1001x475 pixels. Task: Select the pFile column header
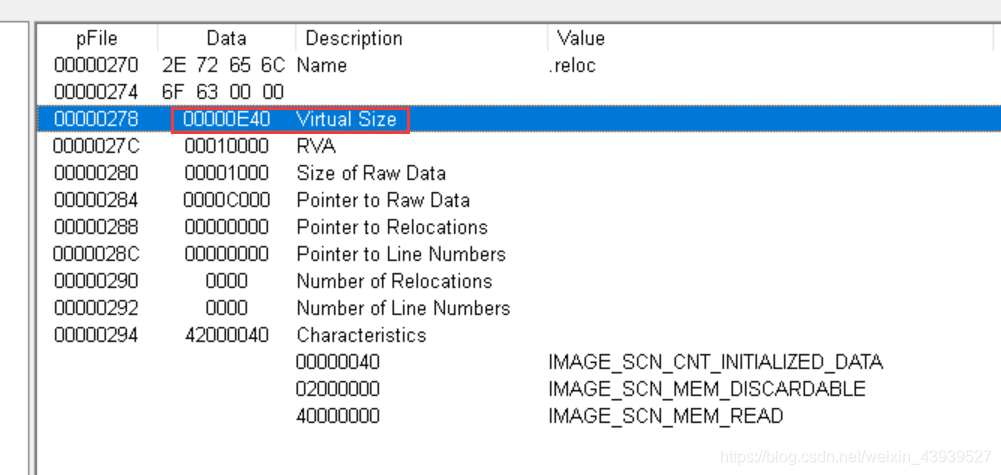[97, 38]
